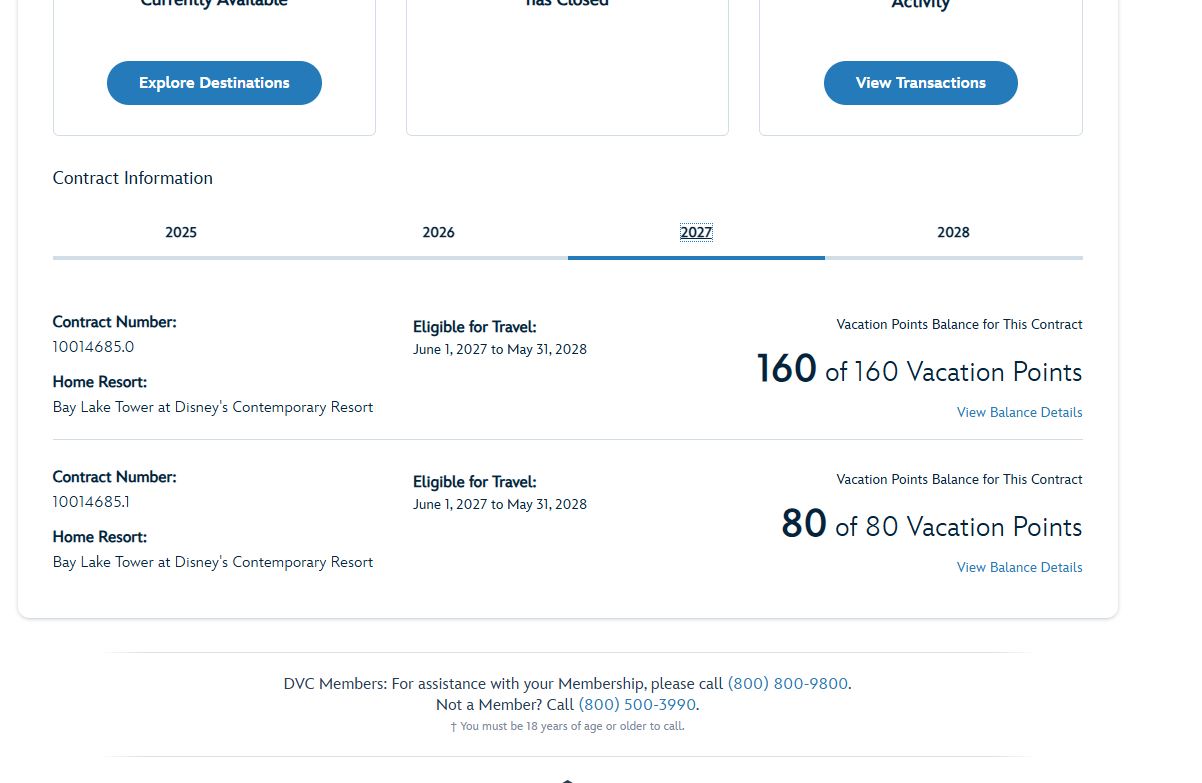
Task: Switch to the 2025 tab
Action: point(181,233)
